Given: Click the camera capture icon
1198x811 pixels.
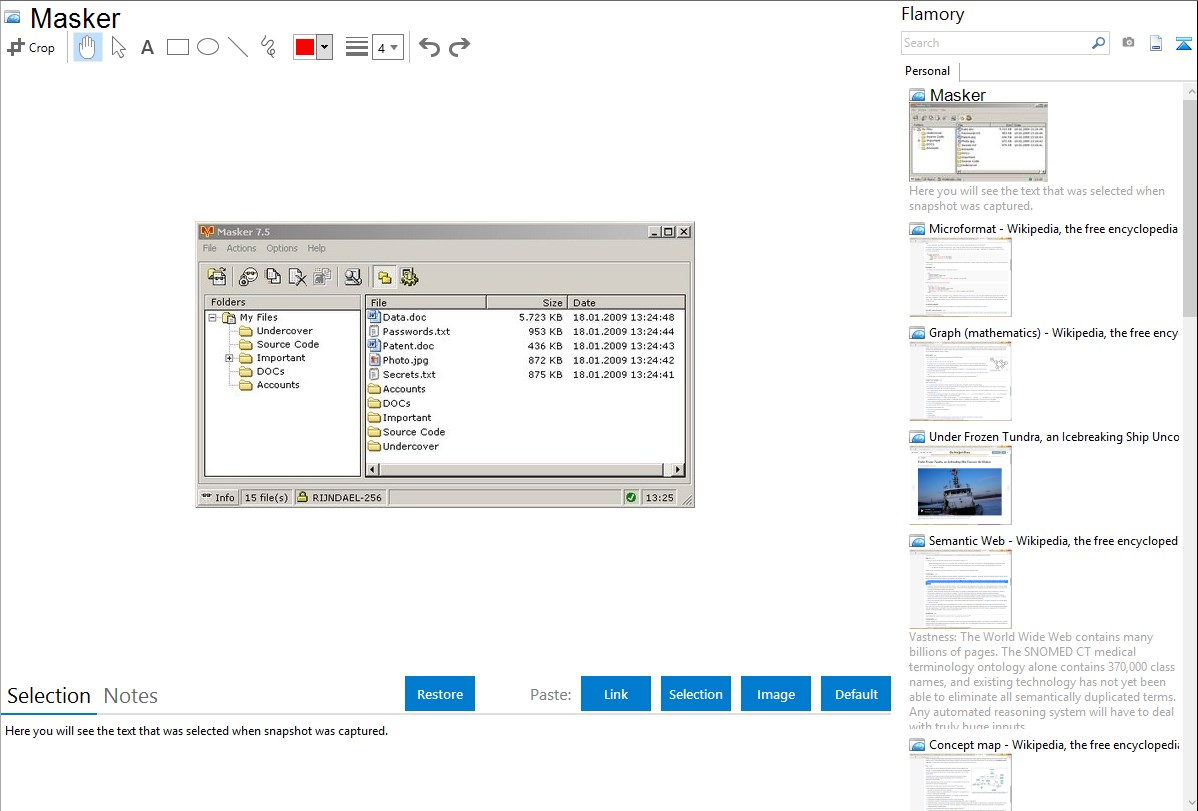Looking at the screenshot, I should 1128,43.
